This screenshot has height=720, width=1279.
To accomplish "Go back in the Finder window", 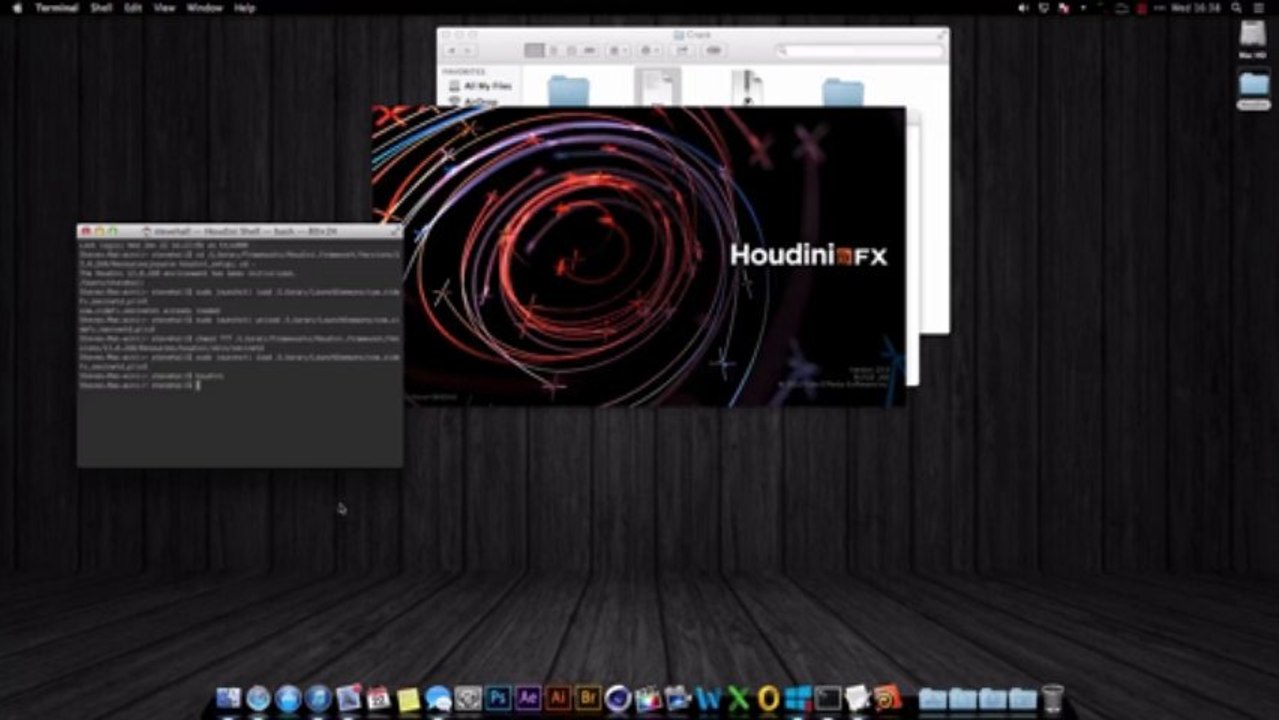I will [x=454, y=50].
